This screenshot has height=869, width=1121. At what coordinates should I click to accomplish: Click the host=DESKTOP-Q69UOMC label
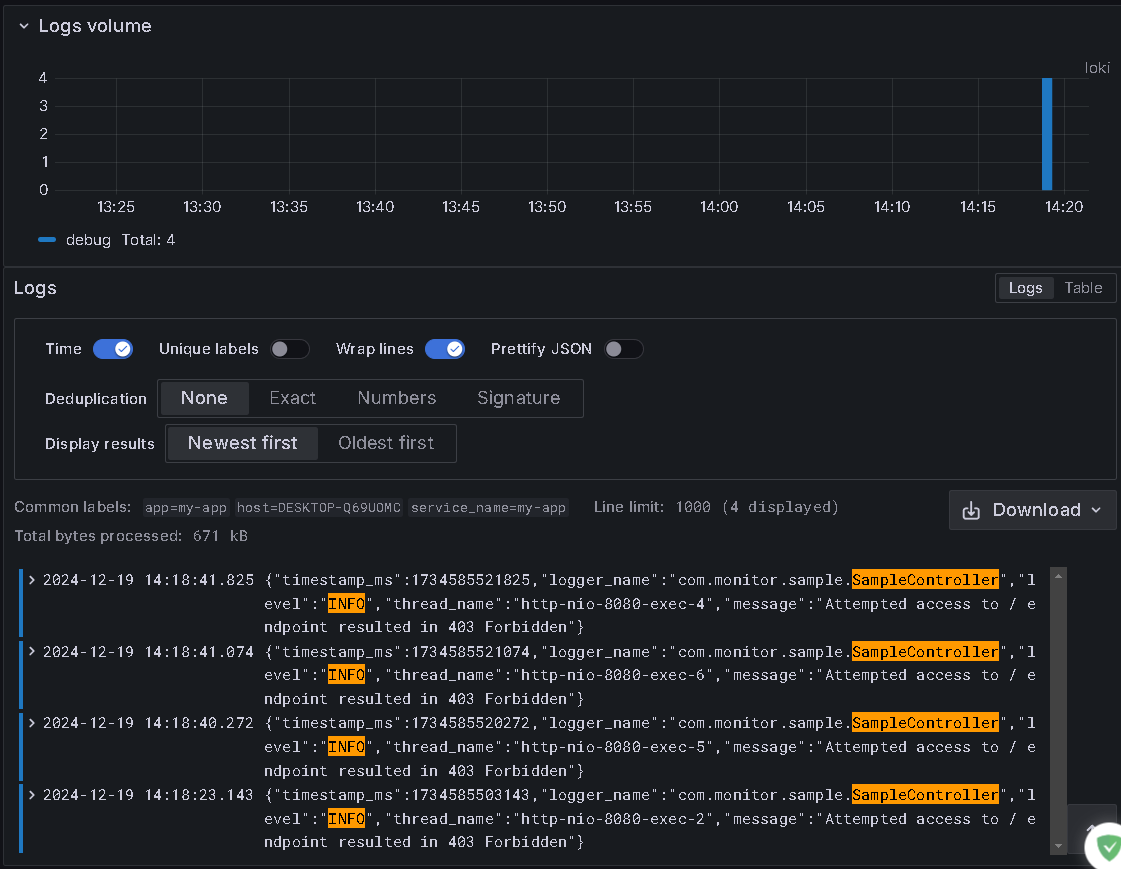click(319, 507)
